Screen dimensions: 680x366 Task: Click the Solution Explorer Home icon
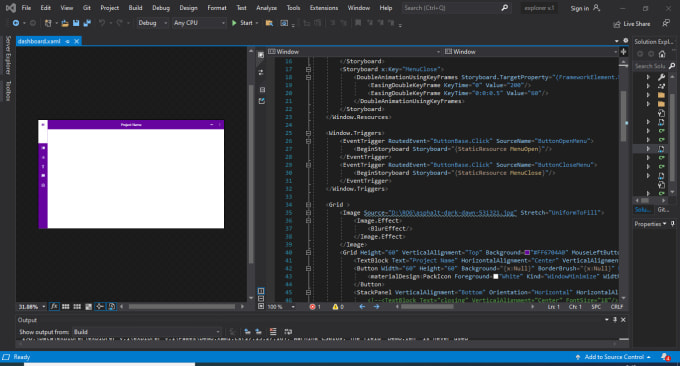pos(662,54)
